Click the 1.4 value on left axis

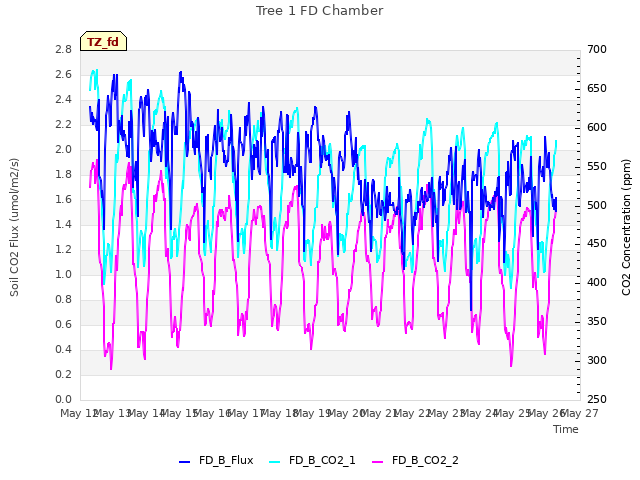point(64,224)
